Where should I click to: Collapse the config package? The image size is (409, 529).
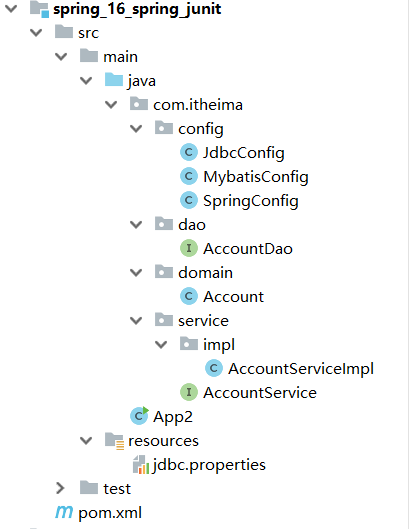coord(136,129)
